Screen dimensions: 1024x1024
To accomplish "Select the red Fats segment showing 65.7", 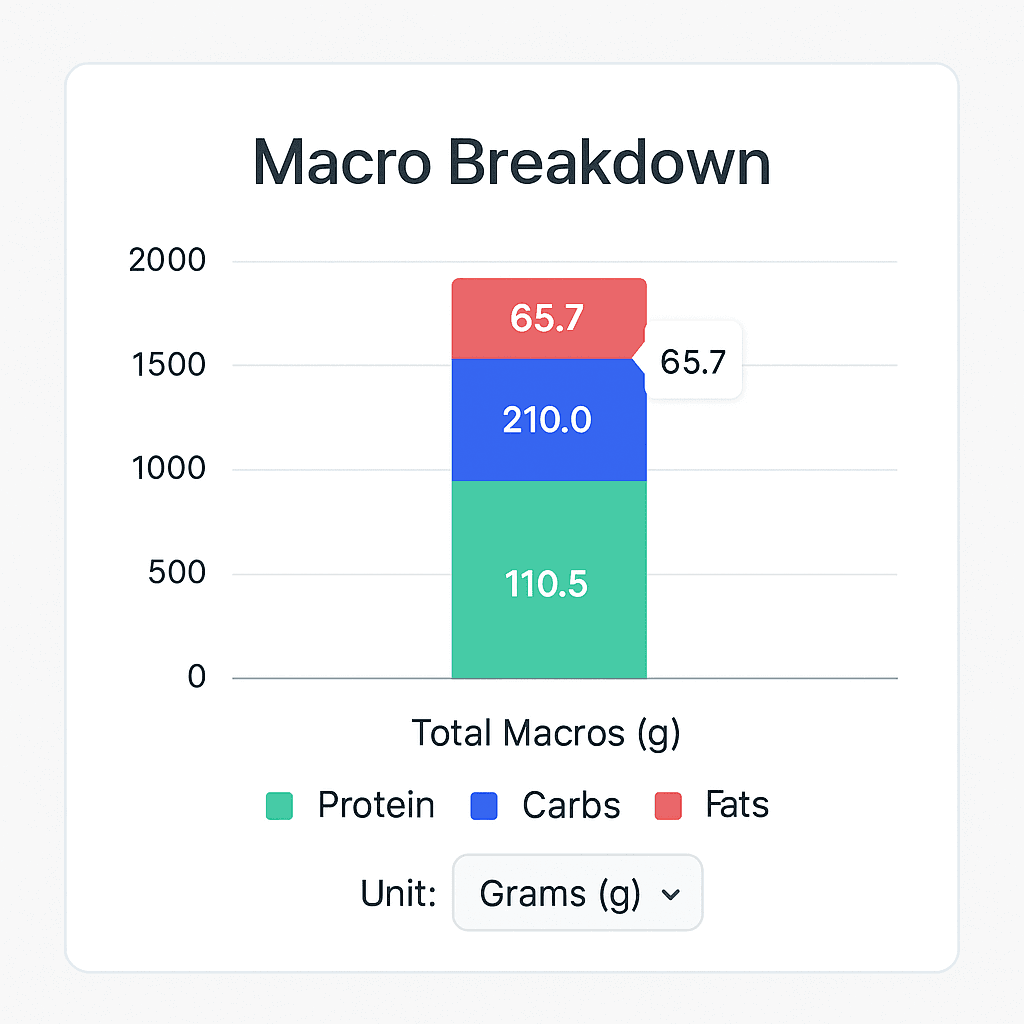I will point(548,315).
